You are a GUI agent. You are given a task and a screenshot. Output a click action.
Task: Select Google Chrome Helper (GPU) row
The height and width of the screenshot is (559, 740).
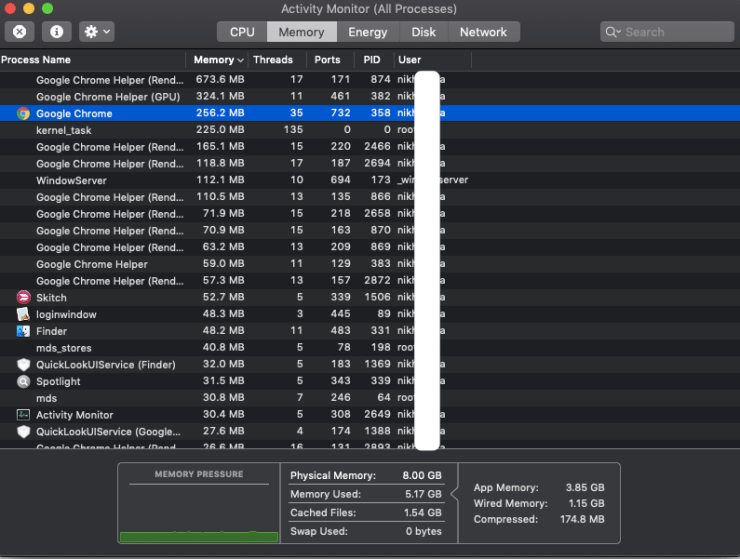[370, 96]
